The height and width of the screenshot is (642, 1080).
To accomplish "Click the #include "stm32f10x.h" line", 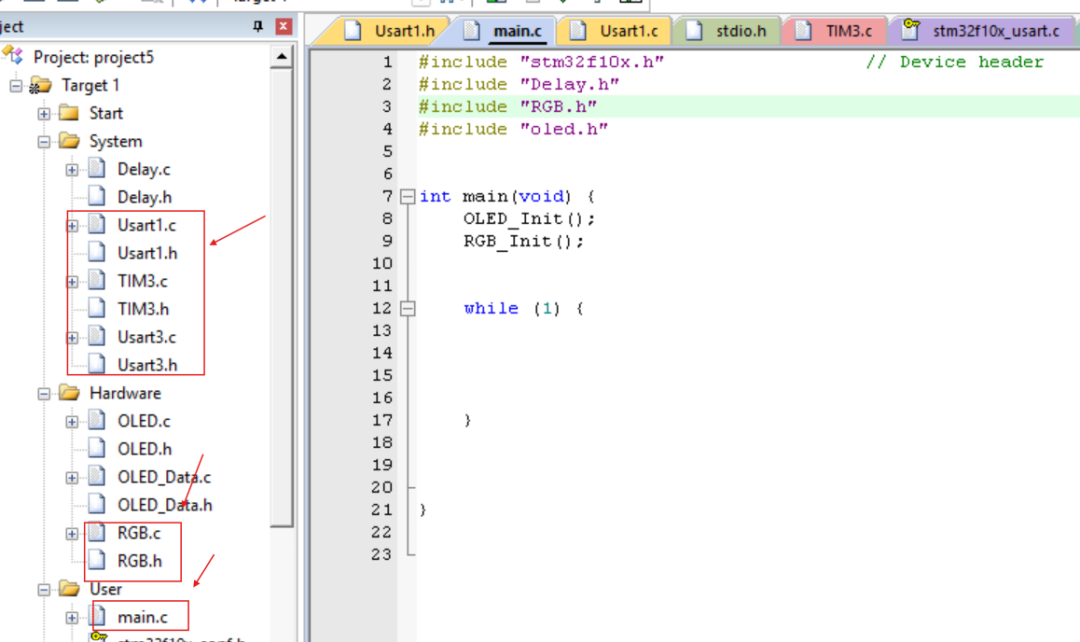I will tap(541, 62).
